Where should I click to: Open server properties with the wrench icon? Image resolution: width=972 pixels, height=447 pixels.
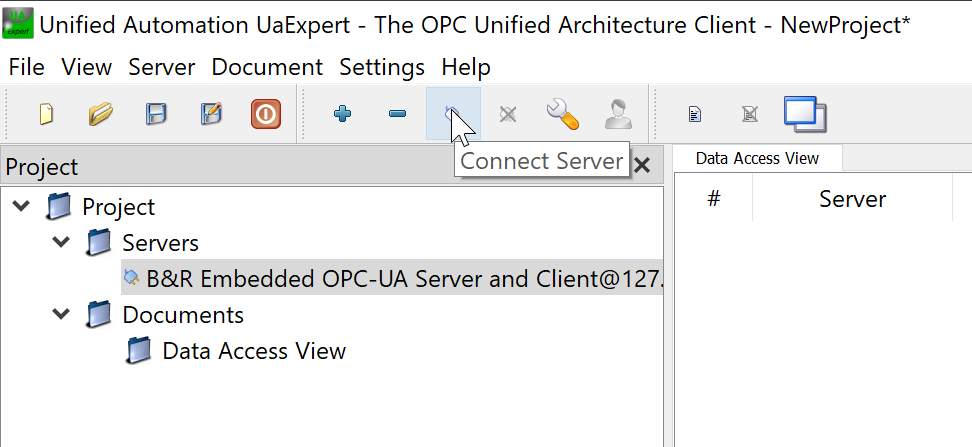tap(562, 115)
